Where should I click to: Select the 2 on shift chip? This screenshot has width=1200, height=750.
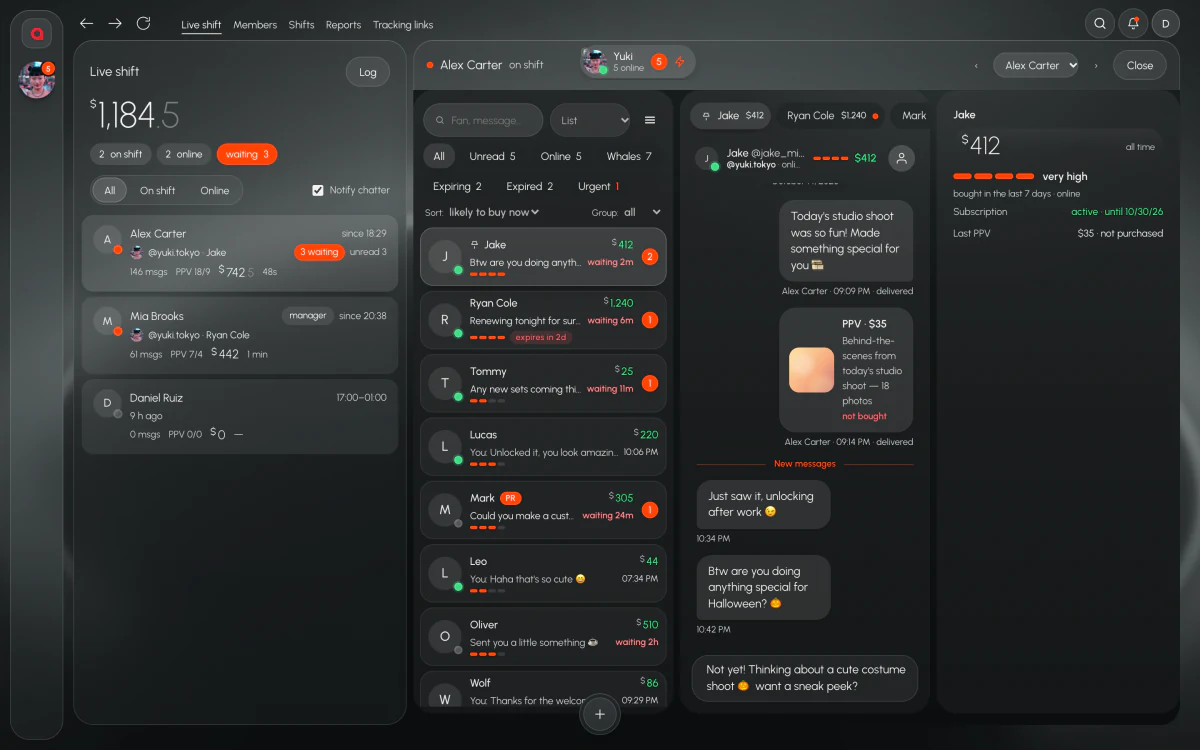click(x=120, y=154)
